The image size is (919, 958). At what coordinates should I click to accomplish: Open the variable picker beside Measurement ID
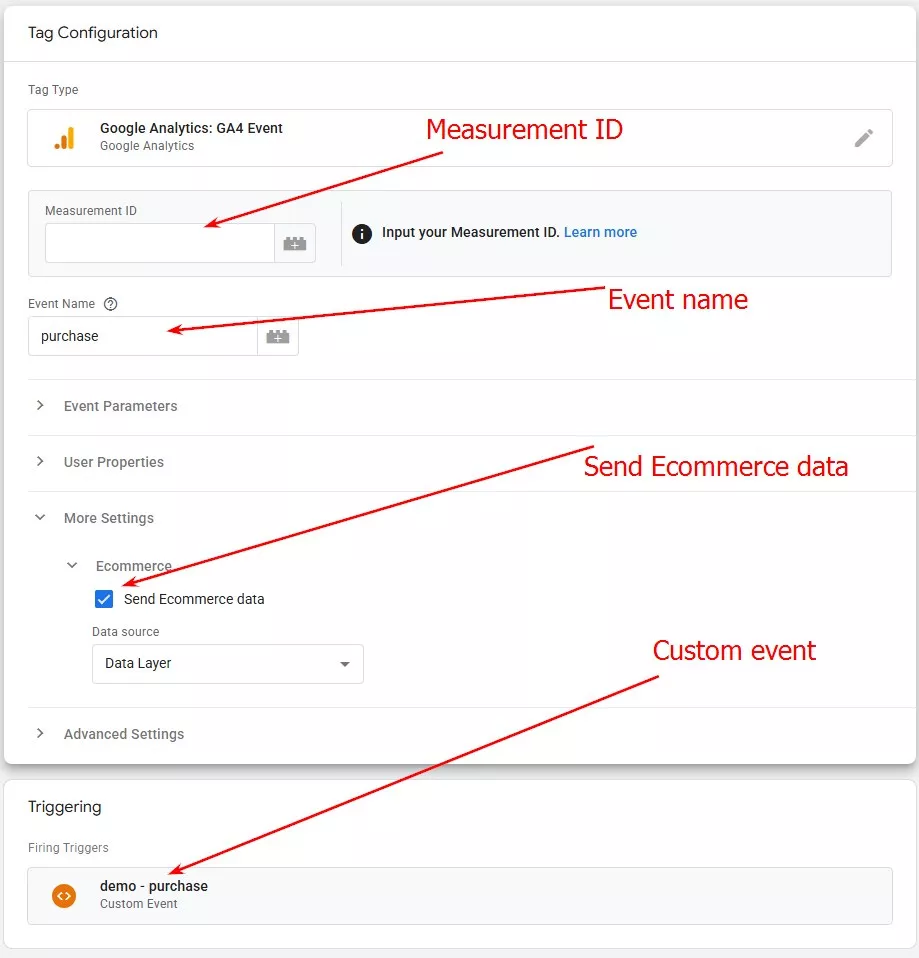[x=295, y=242]
